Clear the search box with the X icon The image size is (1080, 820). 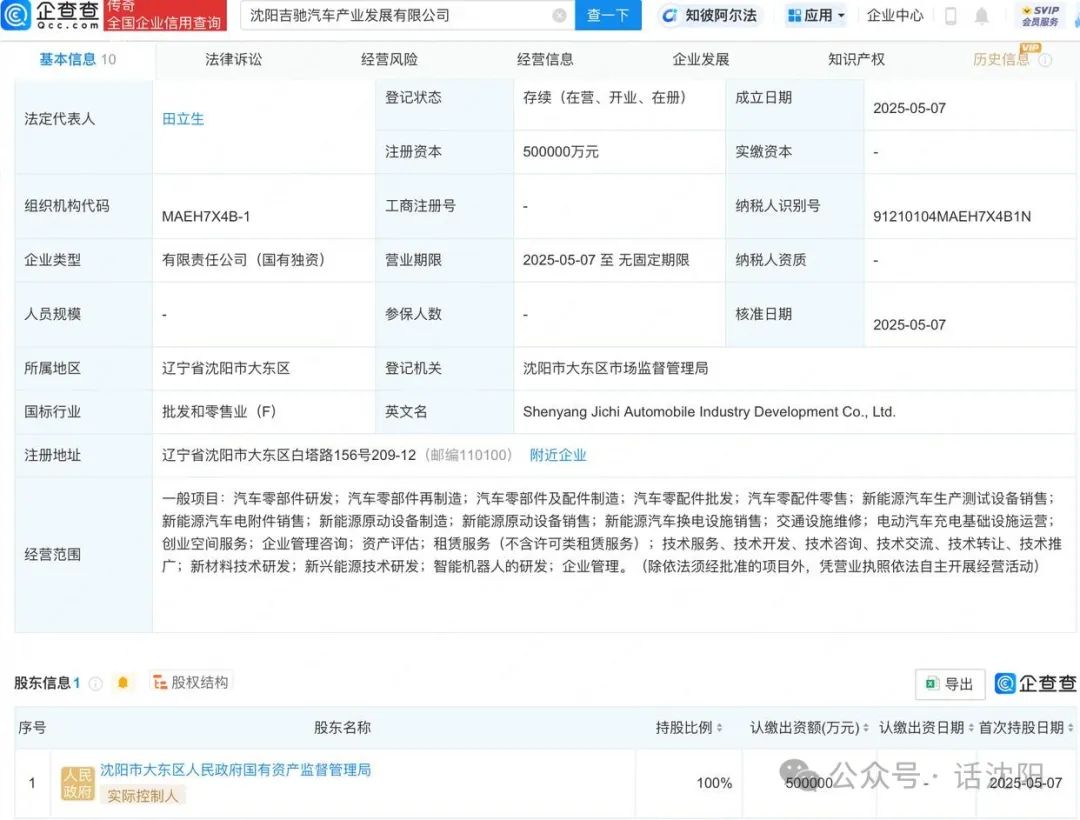point(560,15)
